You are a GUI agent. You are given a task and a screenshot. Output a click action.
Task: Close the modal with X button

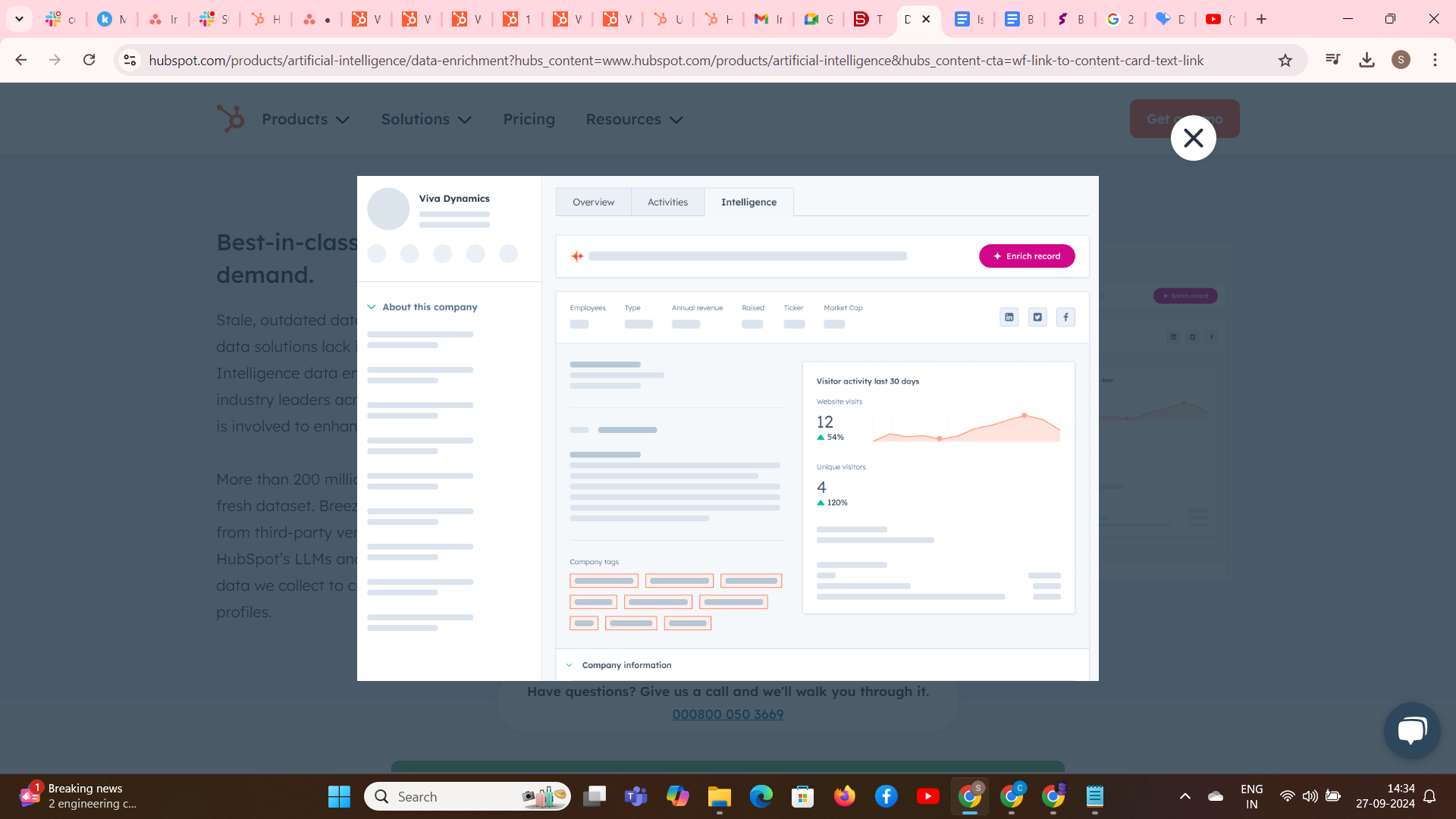tap(1194, 138)
